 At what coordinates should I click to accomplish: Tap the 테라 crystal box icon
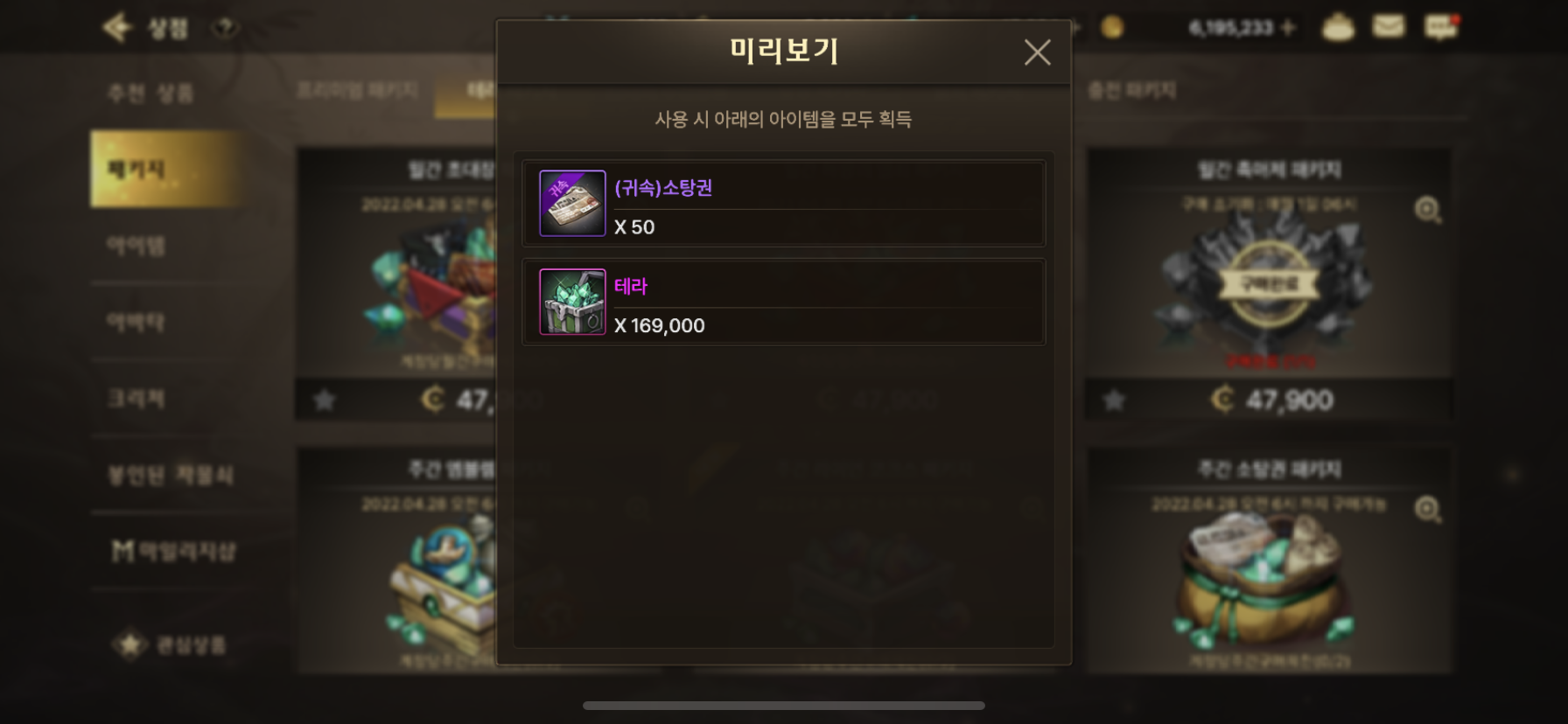[x=572, y=302]
